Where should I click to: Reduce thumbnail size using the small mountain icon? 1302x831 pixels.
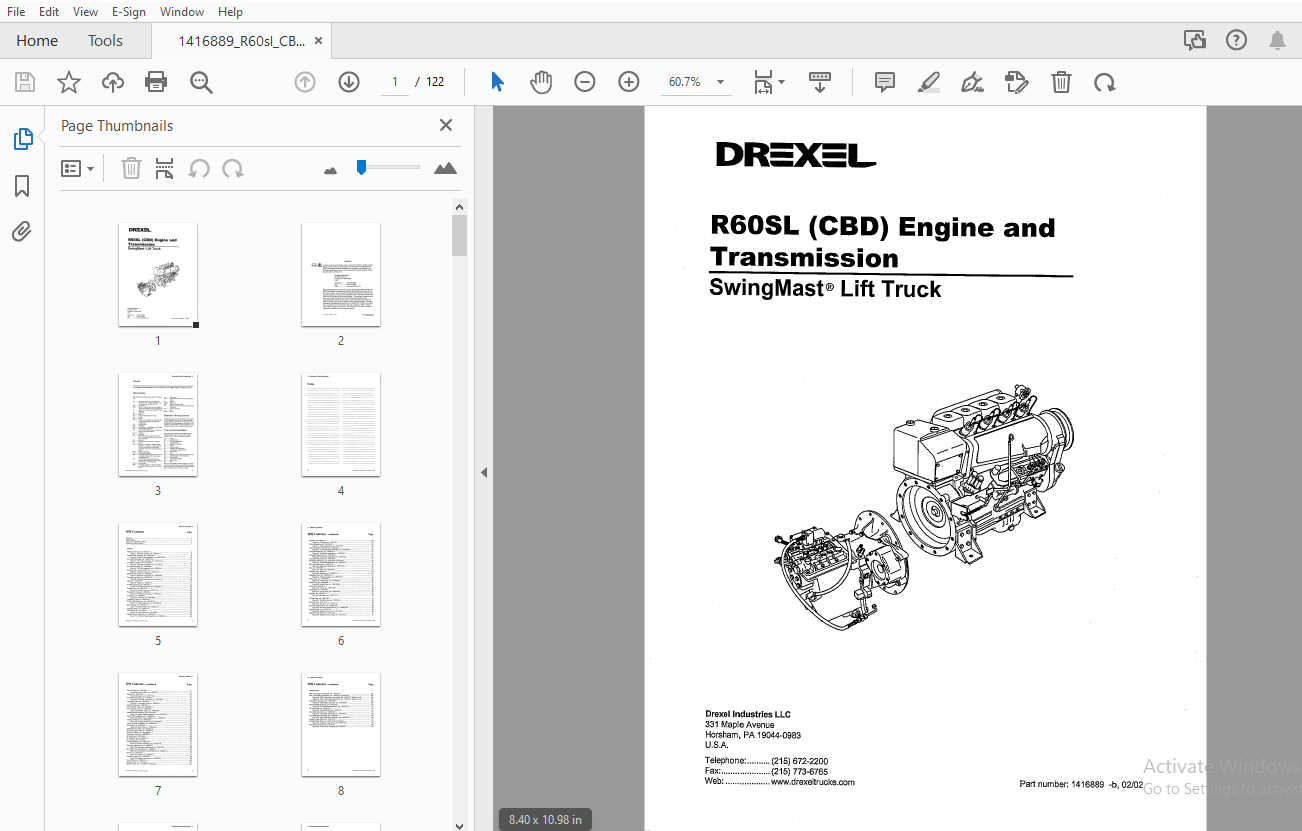(331, 170)
